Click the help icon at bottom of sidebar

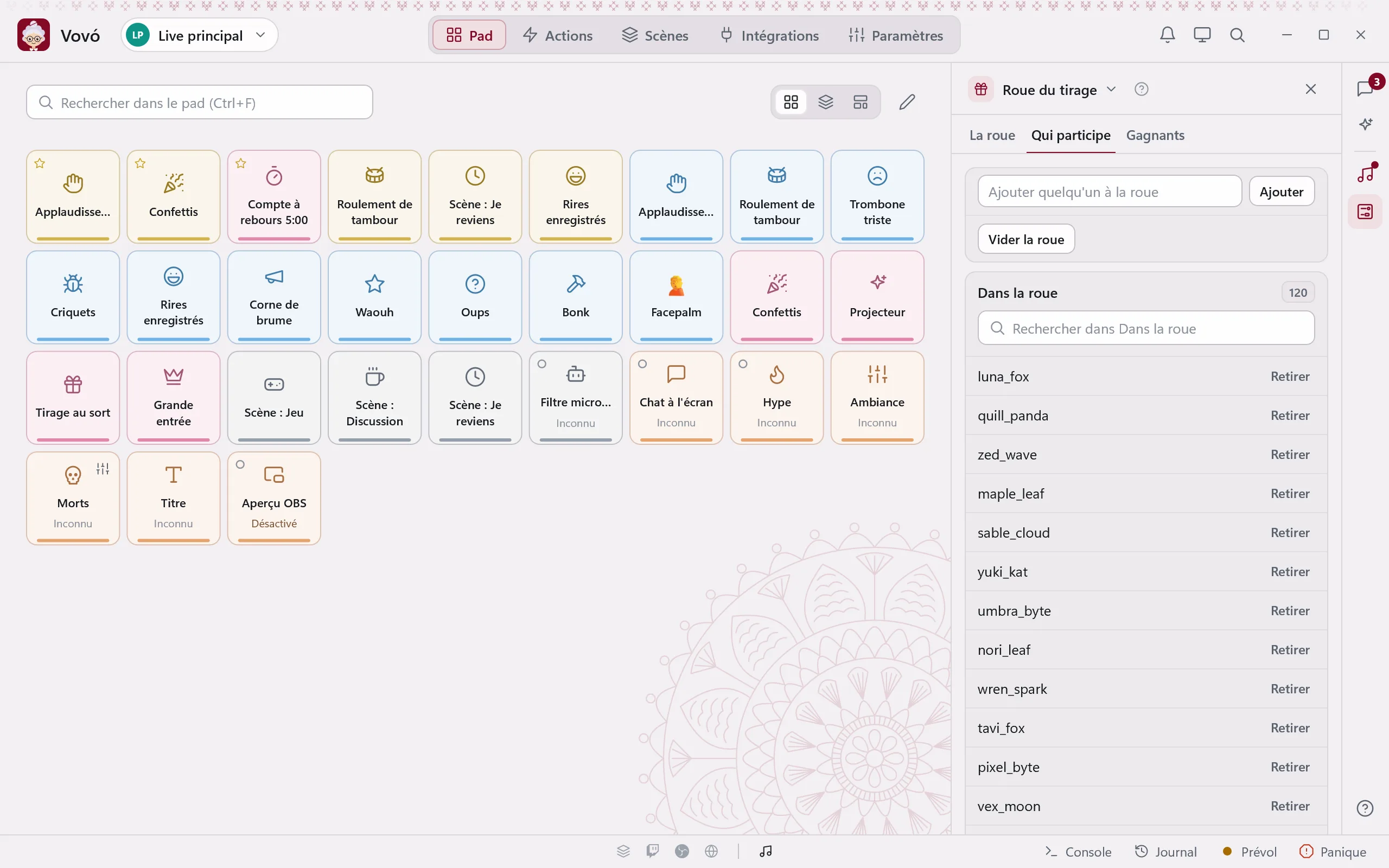tap(1365, 808)
